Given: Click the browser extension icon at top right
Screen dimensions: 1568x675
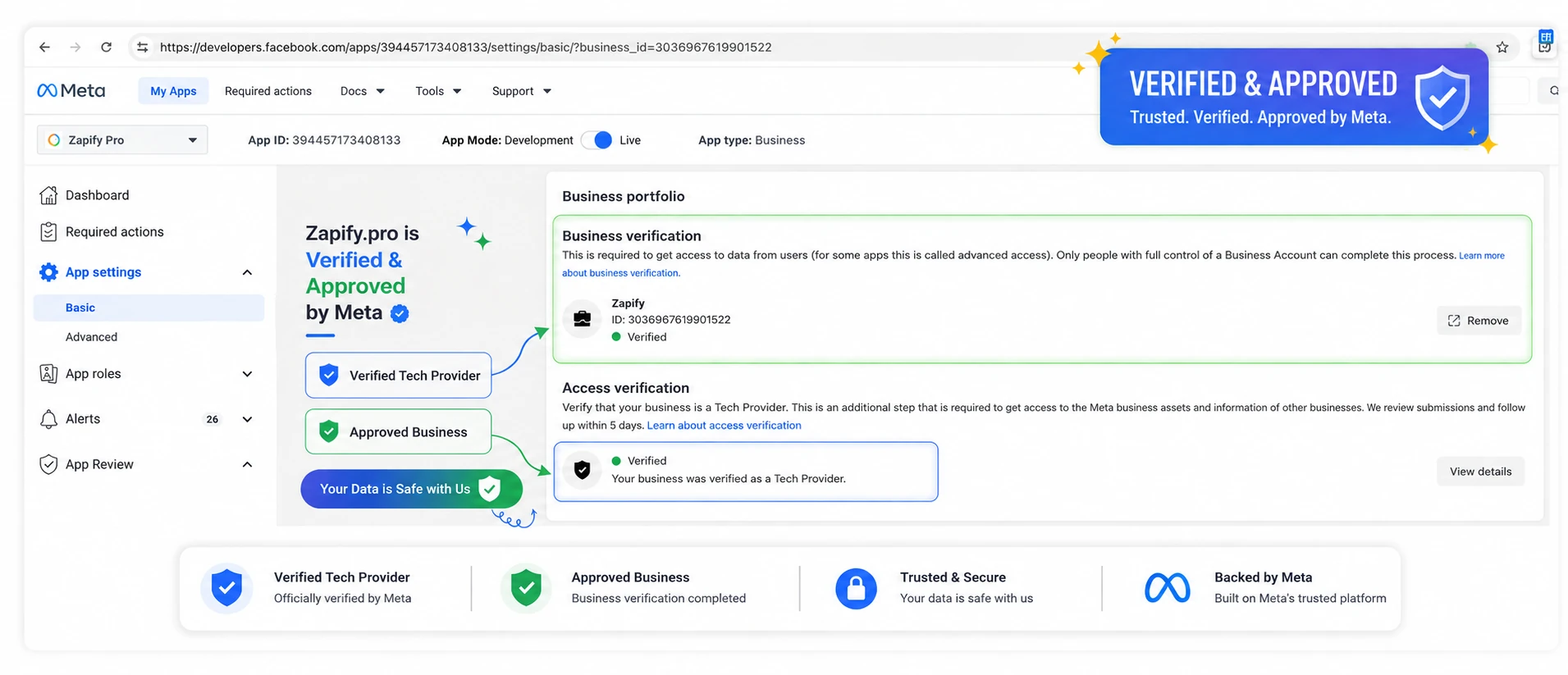Looking at the screenshot, I should (x=1545, y=43).
